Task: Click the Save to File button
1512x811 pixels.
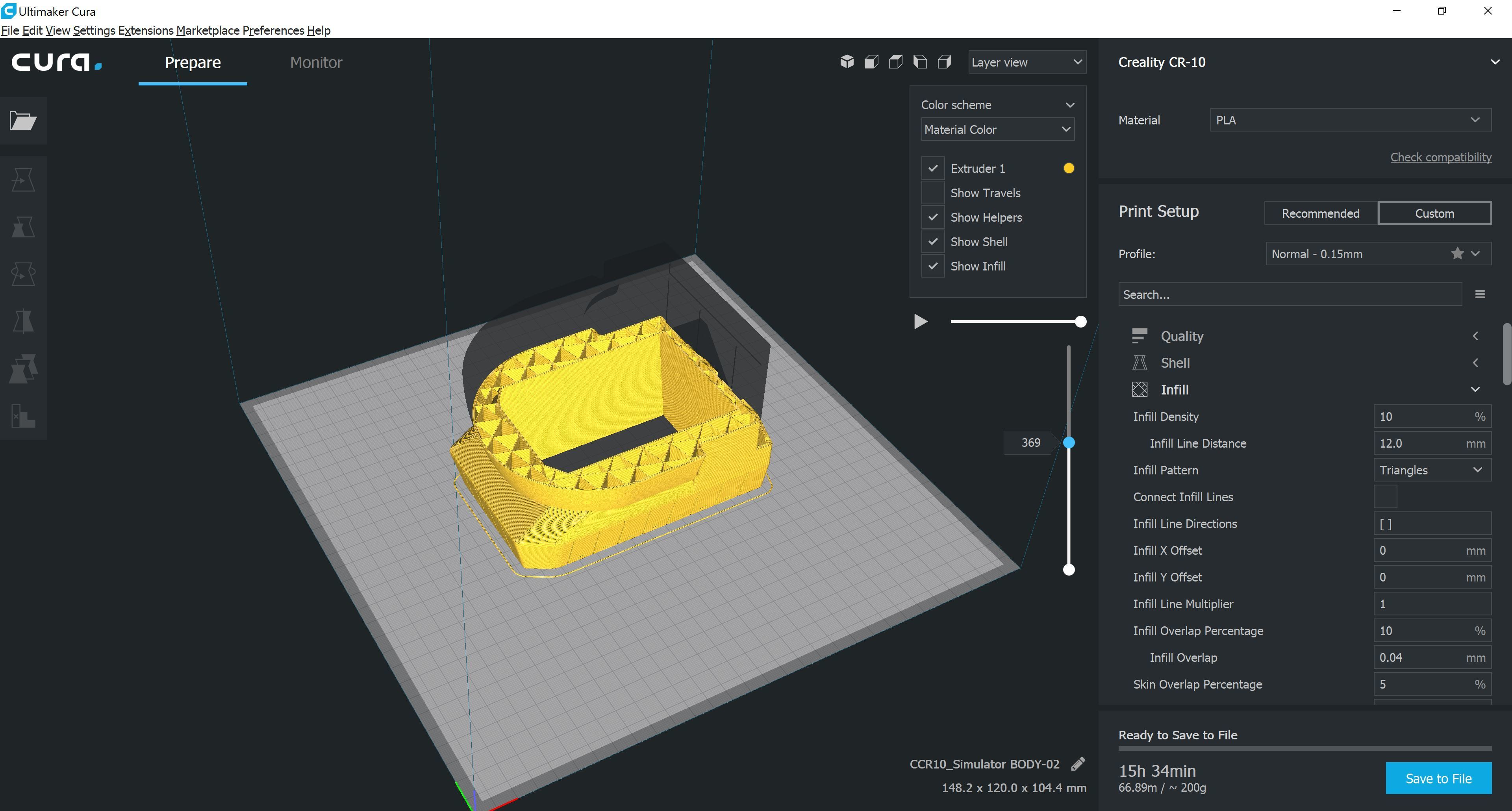Action: 1438,778
